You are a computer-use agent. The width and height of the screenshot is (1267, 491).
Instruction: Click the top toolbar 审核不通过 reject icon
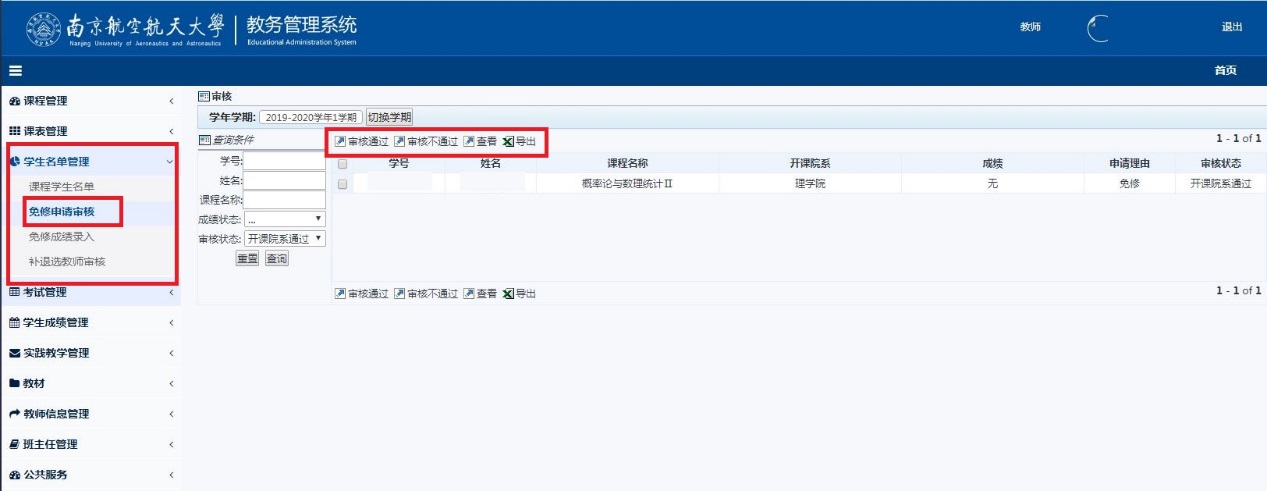click(x=400, y=142)
